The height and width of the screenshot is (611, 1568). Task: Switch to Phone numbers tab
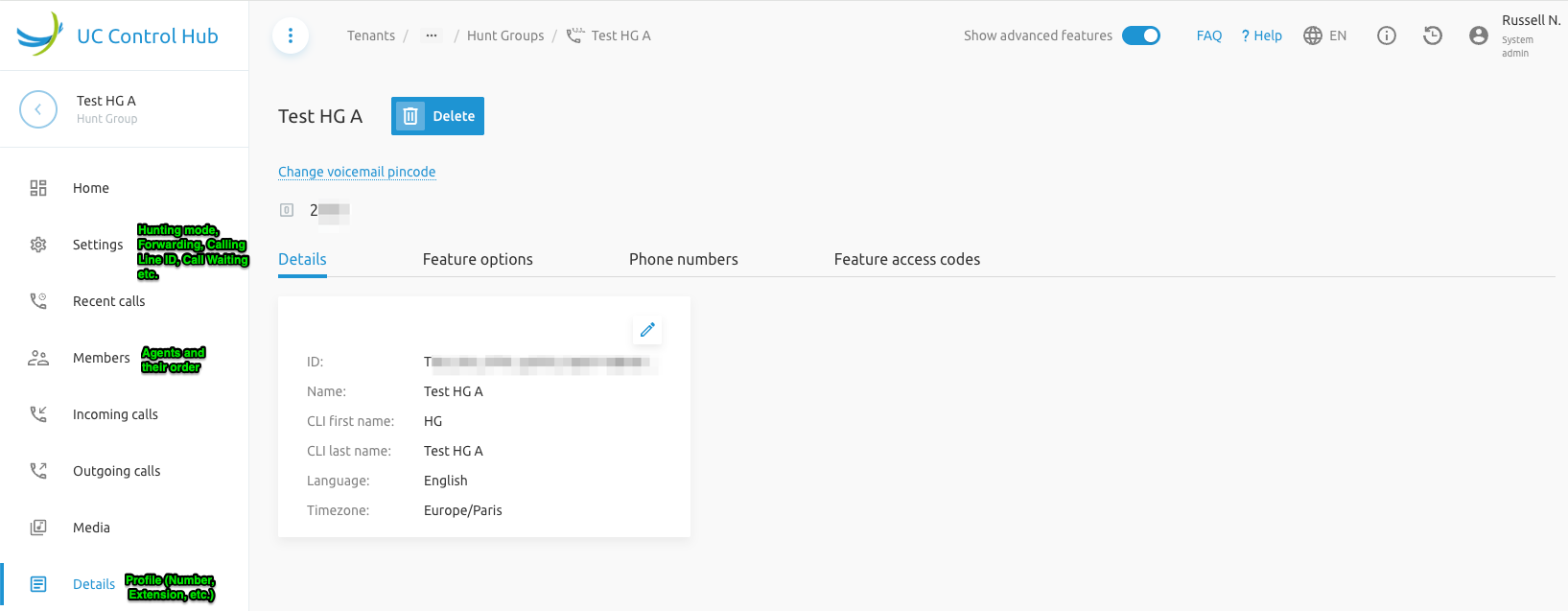(684, 259)
